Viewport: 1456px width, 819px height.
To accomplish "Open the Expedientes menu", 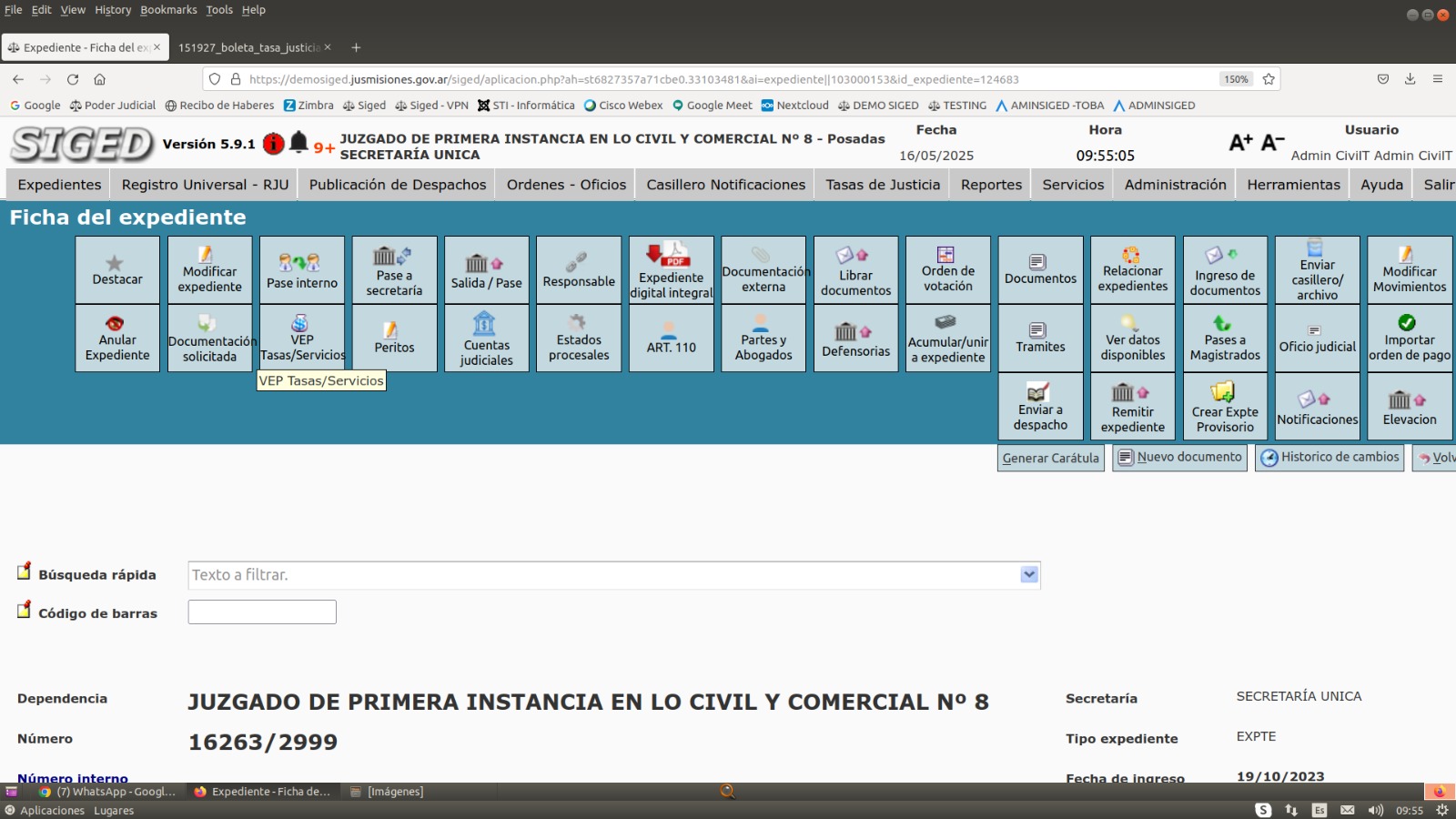I will coord(59,185).
